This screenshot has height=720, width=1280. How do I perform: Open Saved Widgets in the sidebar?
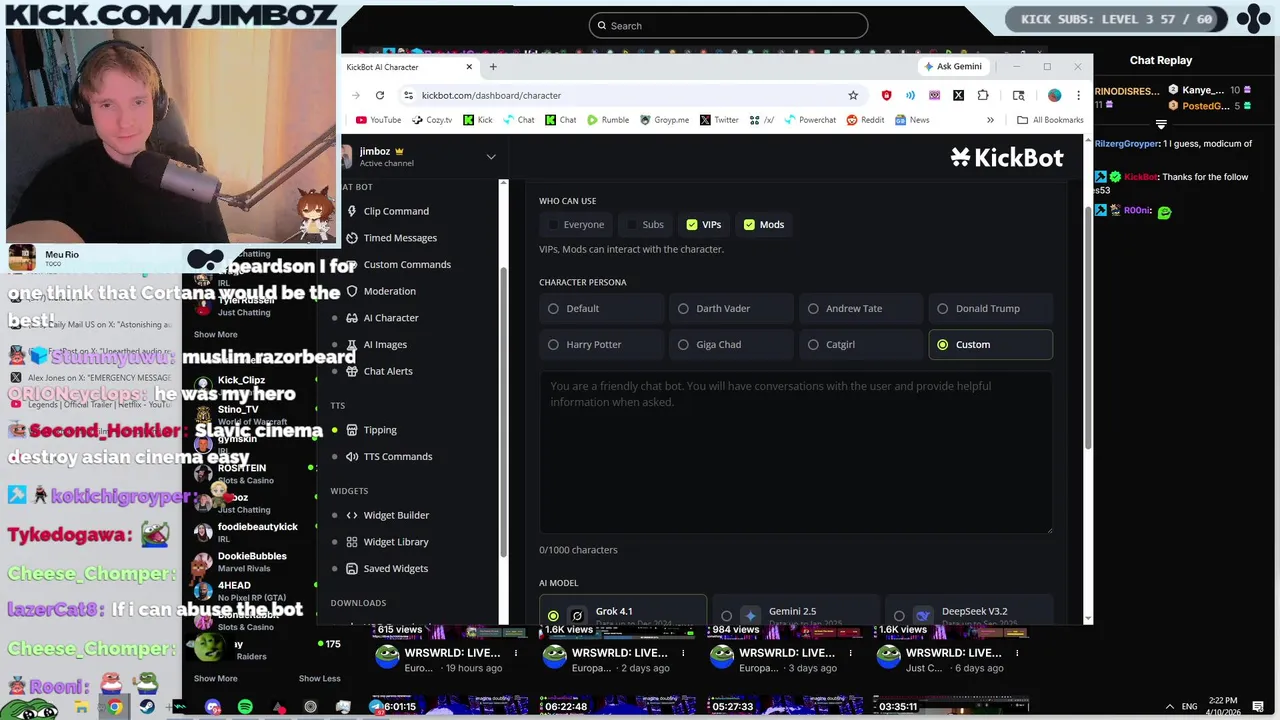click(x=396, y=568)
